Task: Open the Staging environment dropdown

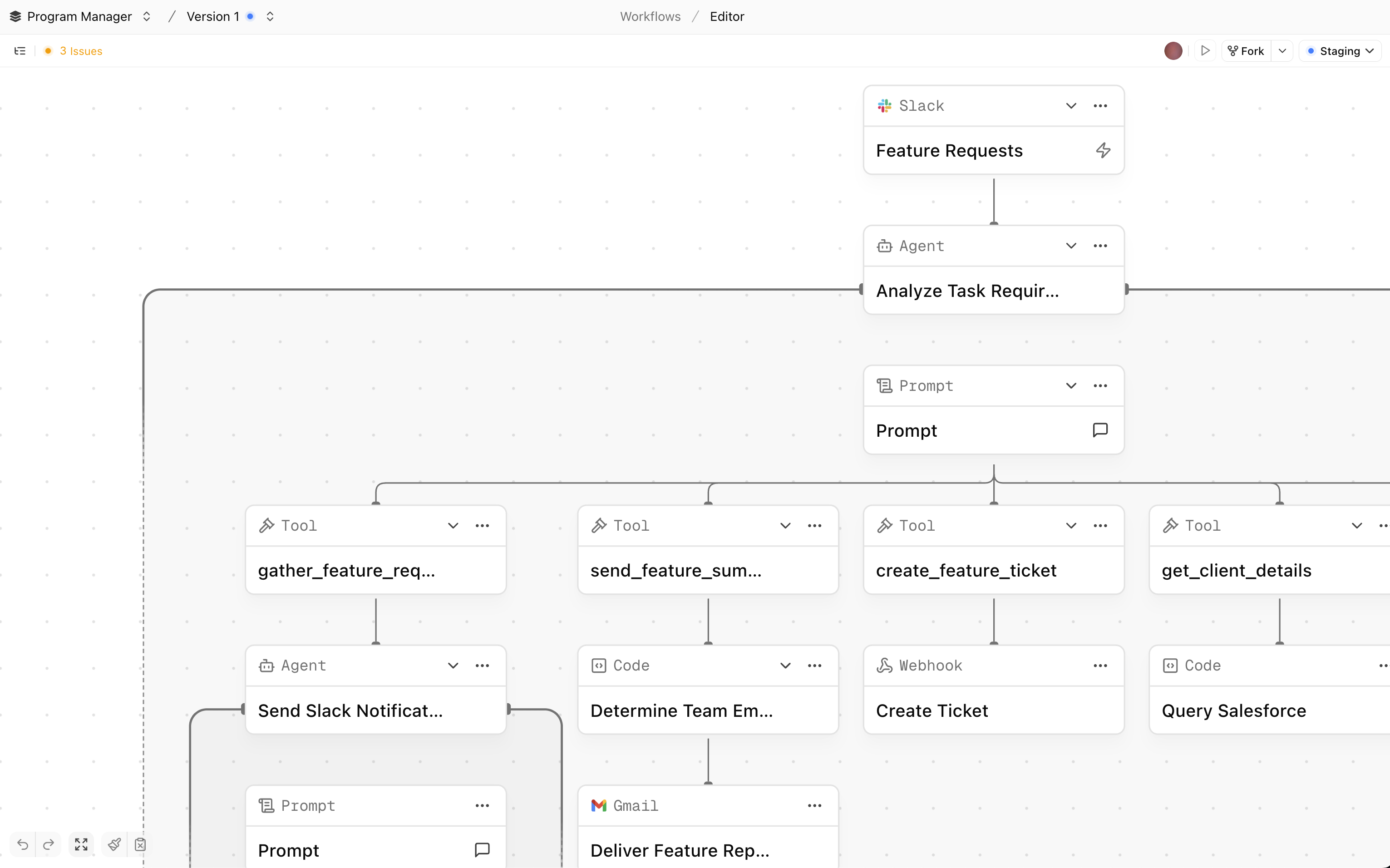Action: 1340,51
